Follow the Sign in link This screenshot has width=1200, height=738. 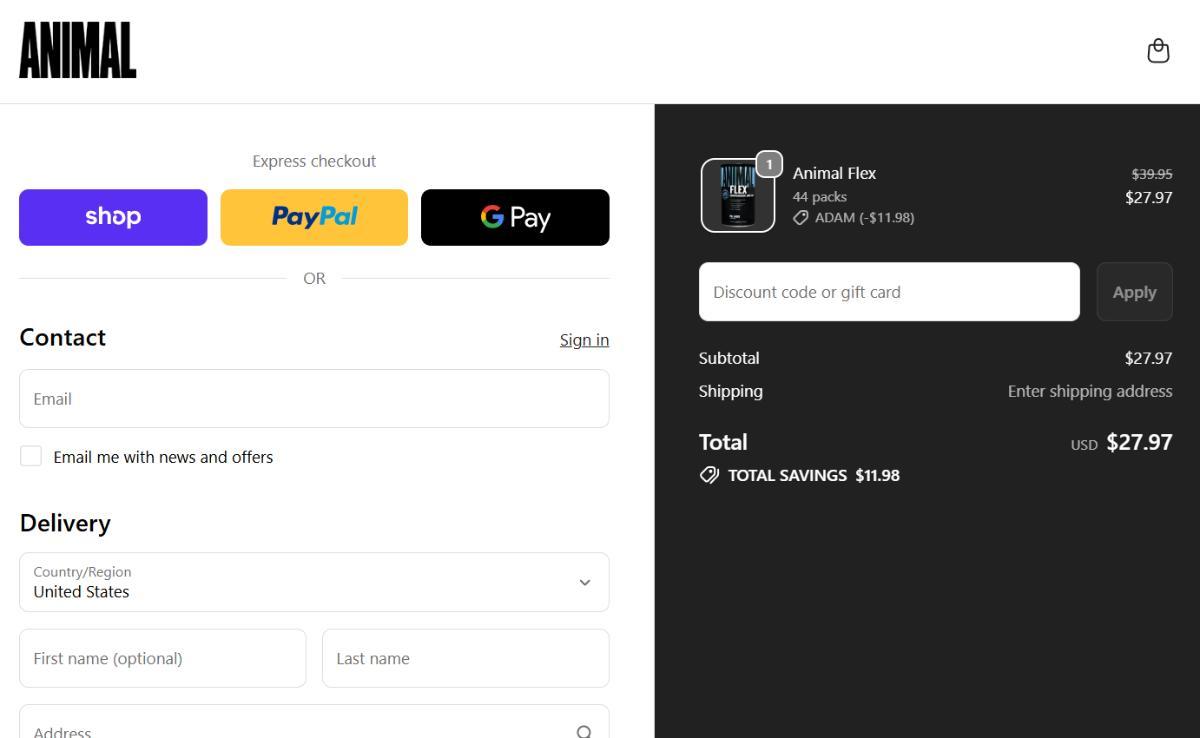tap(584, 340)
